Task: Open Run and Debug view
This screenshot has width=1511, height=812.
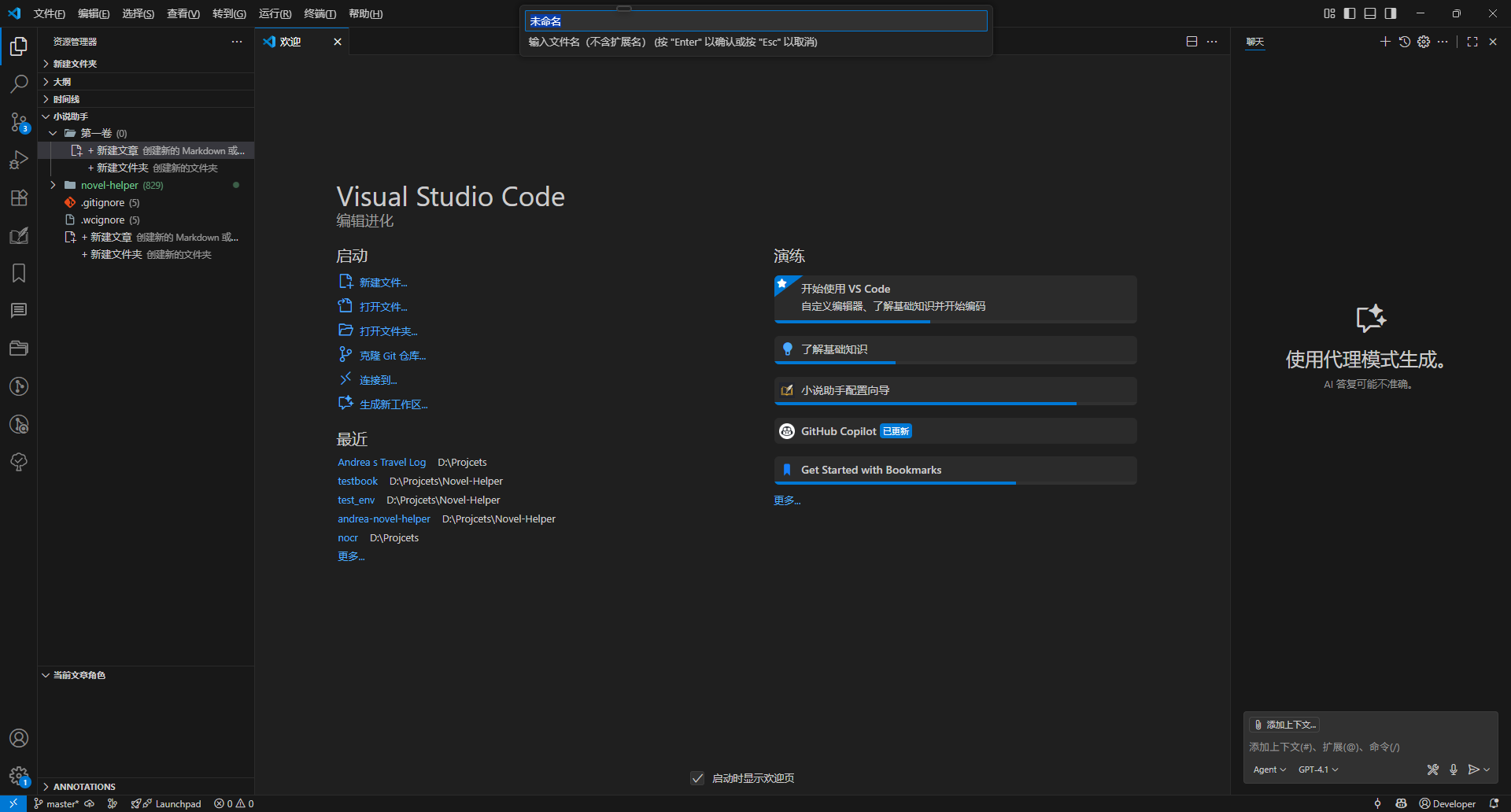Action: coord(19,160)
